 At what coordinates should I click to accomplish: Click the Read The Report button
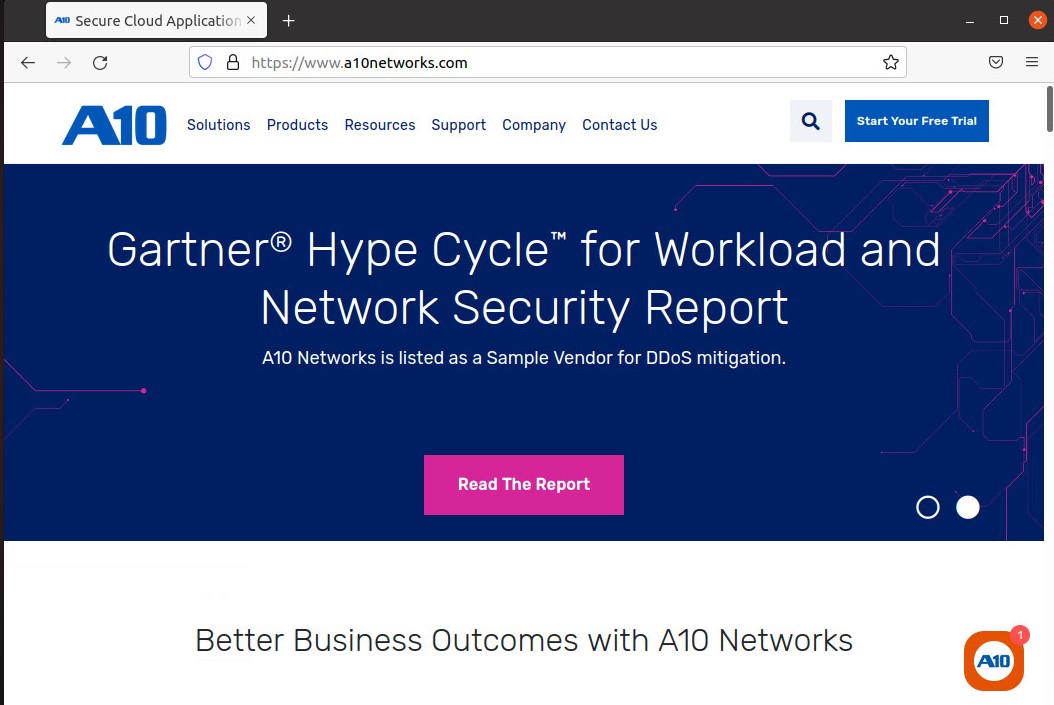click(524, 485)
